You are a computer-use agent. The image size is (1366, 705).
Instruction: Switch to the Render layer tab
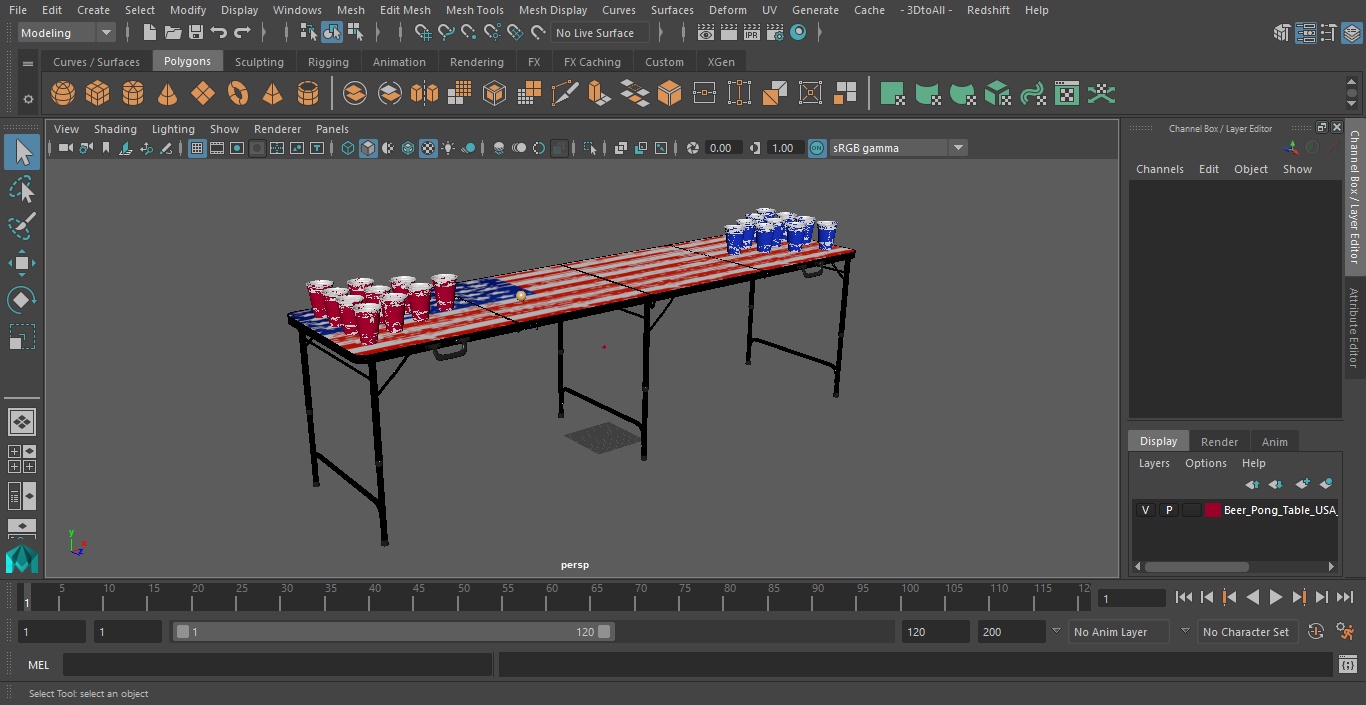(x=1219, y=441)
